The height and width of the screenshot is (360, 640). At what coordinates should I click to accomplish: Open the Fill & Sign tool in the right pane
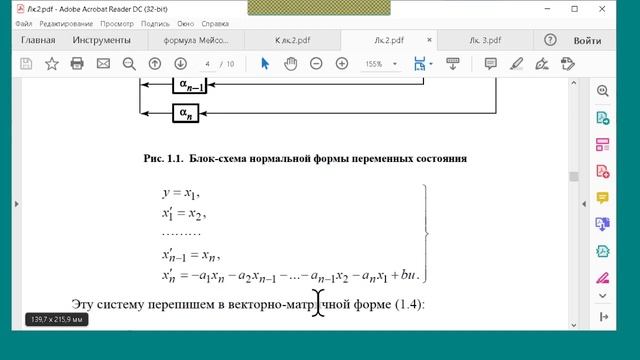[602, 278]
